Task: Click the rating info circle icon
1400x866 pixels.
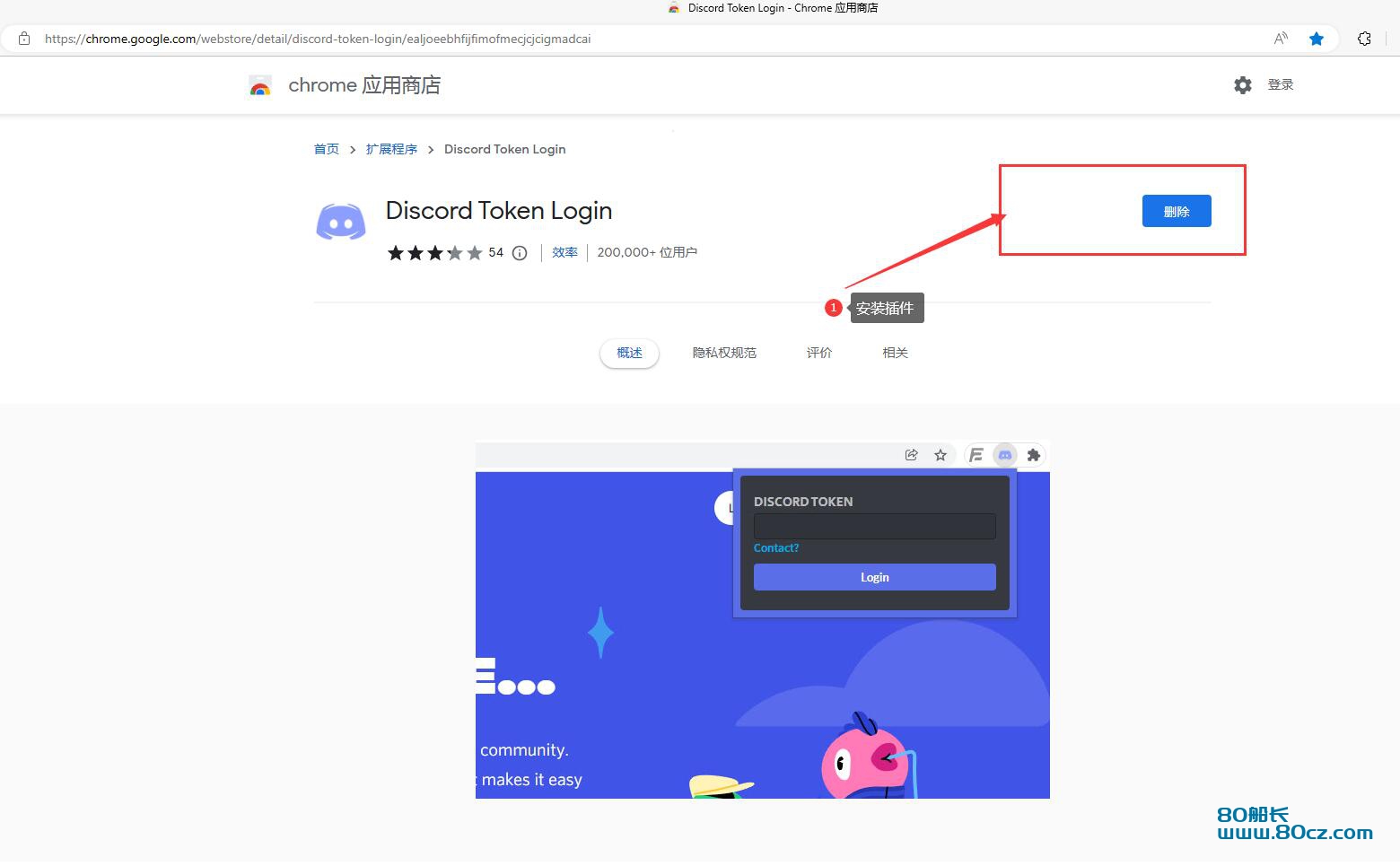Action: coord(520,253)
